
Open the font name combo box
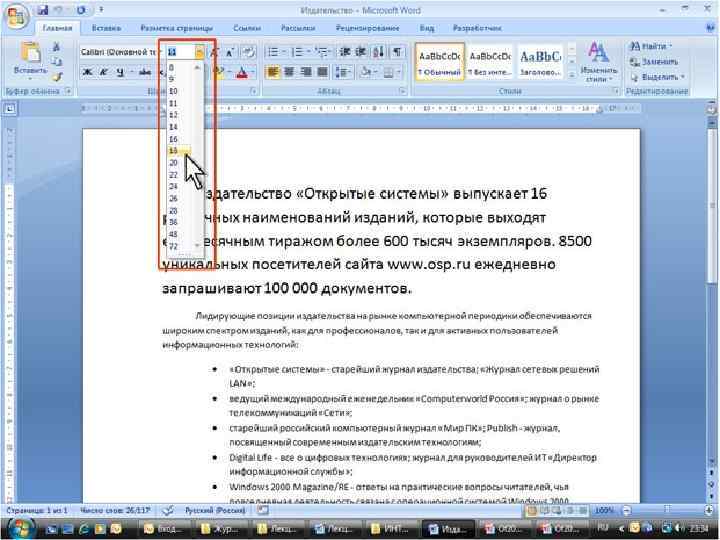(x=119, y=52)
